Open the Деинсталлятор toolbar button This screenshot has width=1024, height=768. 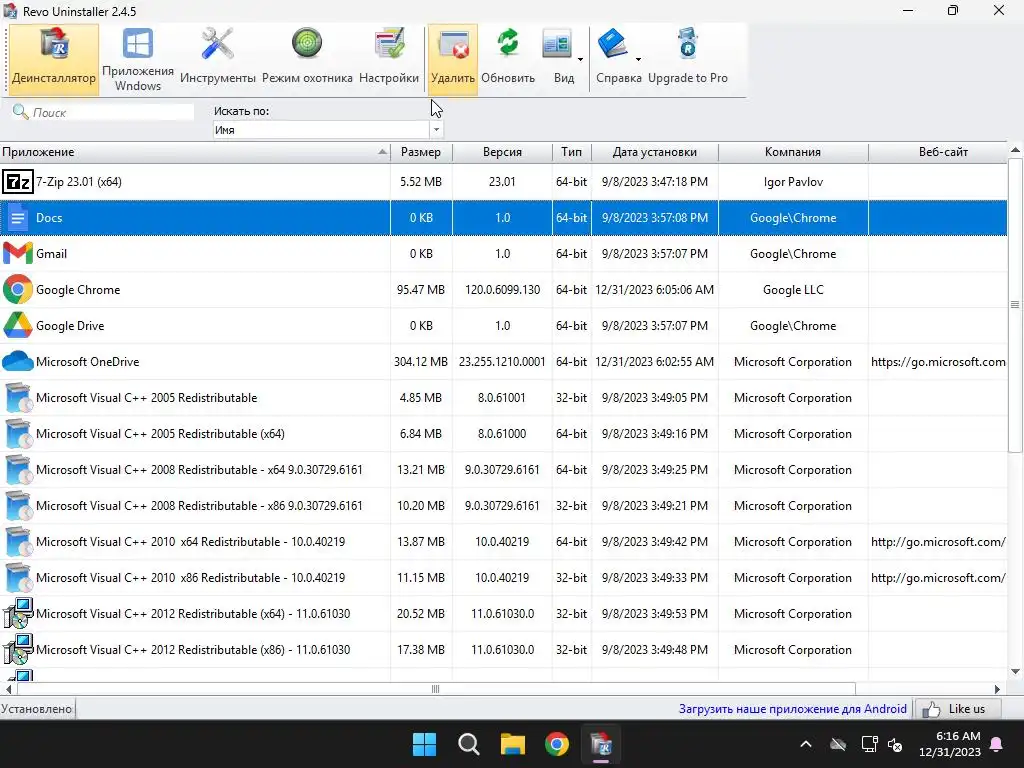tap(54, 59)
